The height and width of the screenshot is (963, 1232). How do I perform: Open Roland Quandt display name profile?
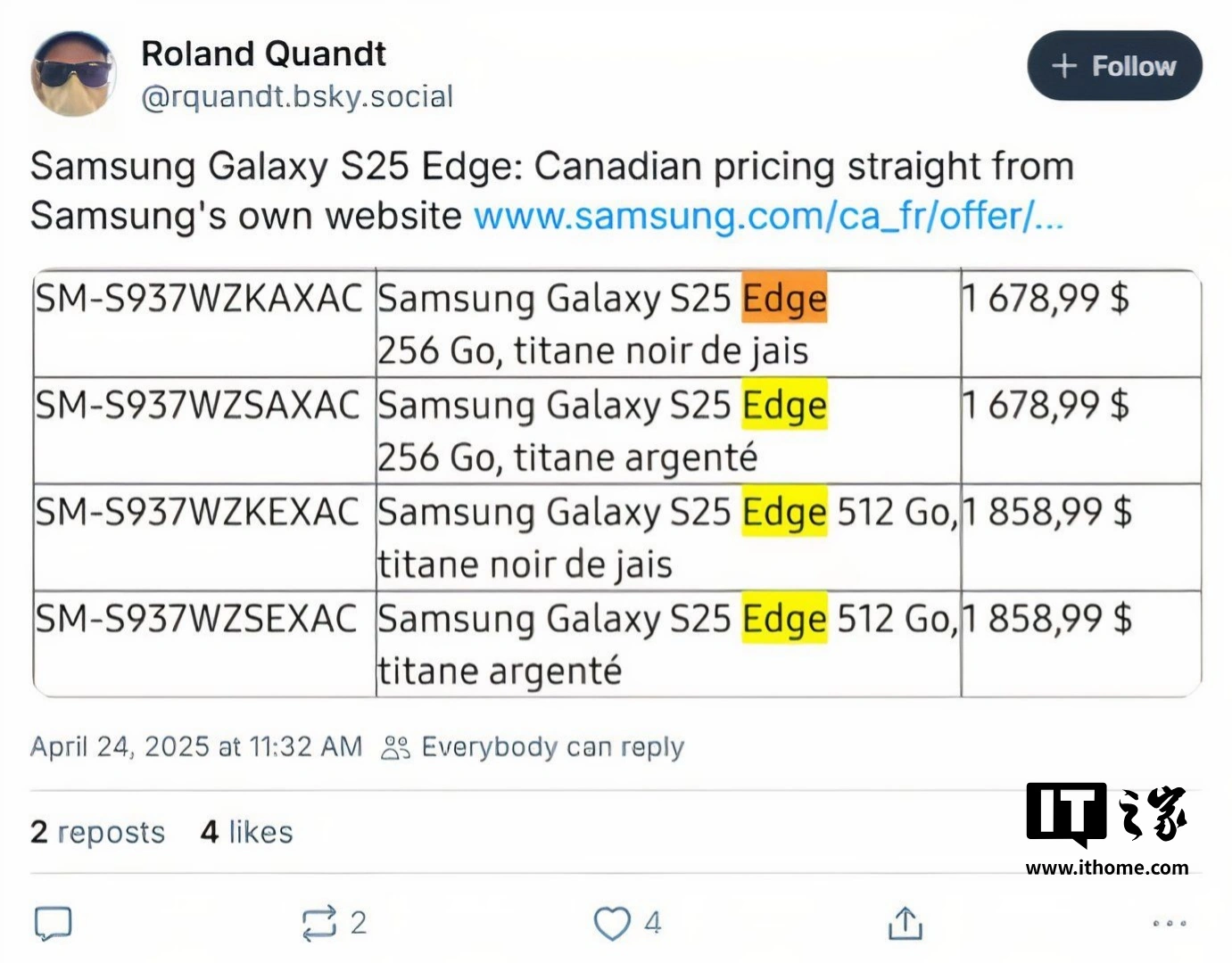click(263, 54)
